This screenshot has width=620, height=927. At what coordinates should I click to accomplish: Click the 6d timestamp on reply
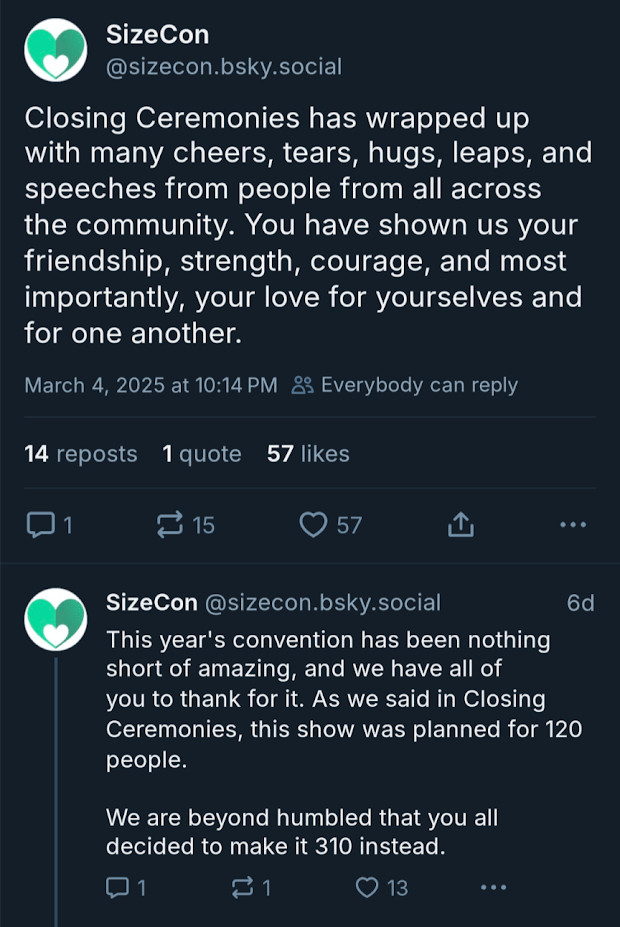coord(580,603)
